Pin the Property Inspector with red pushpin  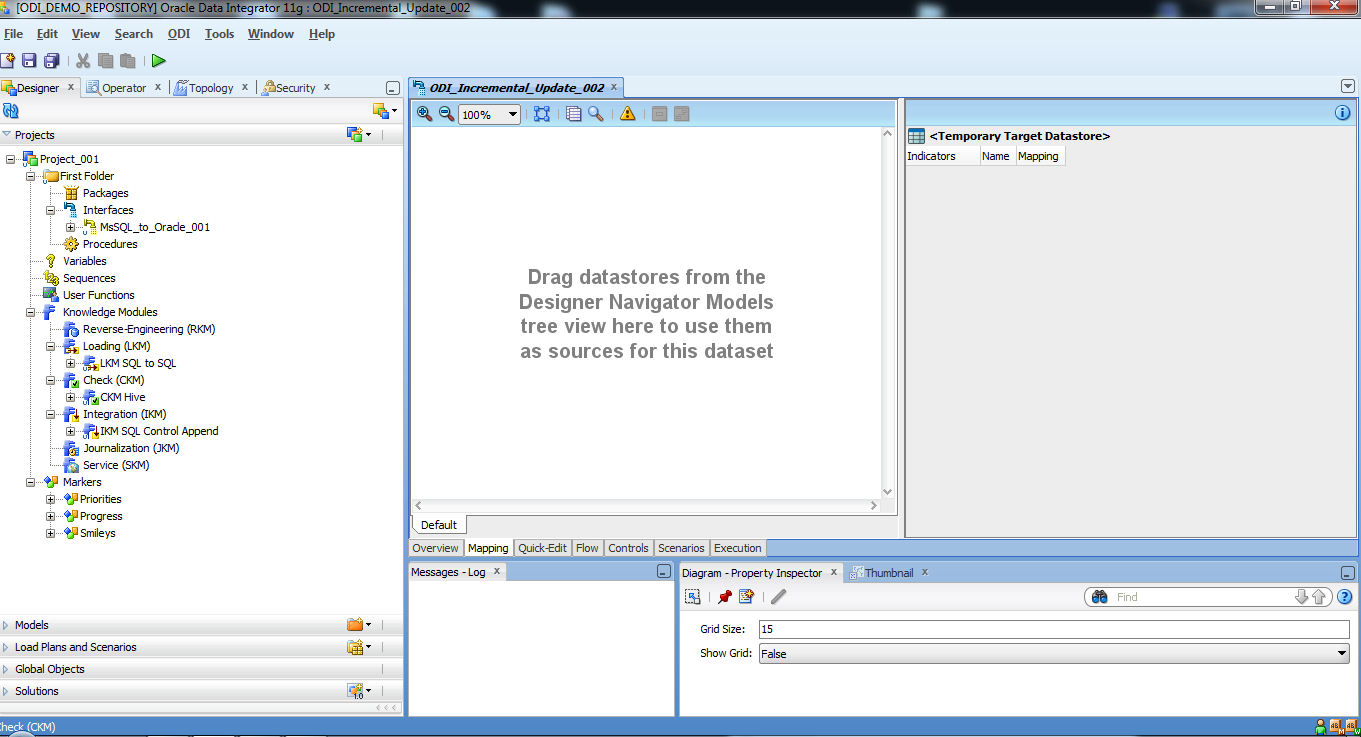(x=725, y=597)
